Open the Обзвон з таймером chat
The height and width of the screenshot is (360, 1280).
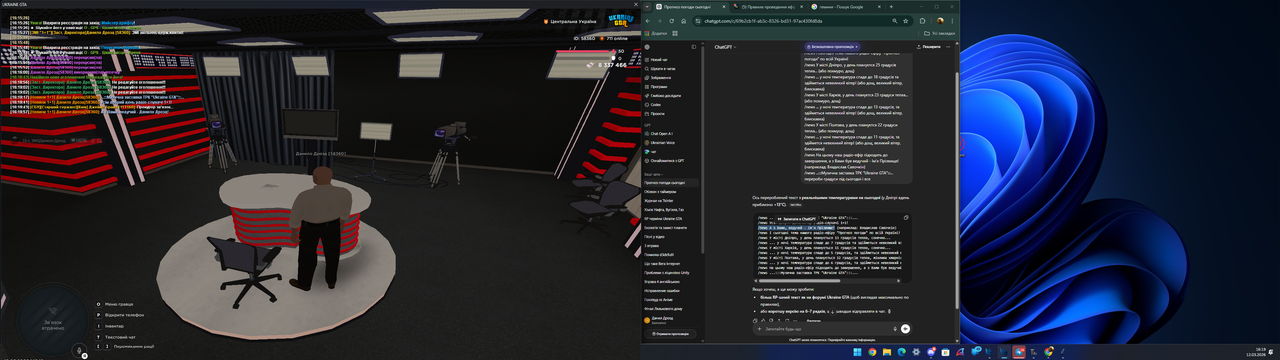pyautogui.click(x=672, y=192)
